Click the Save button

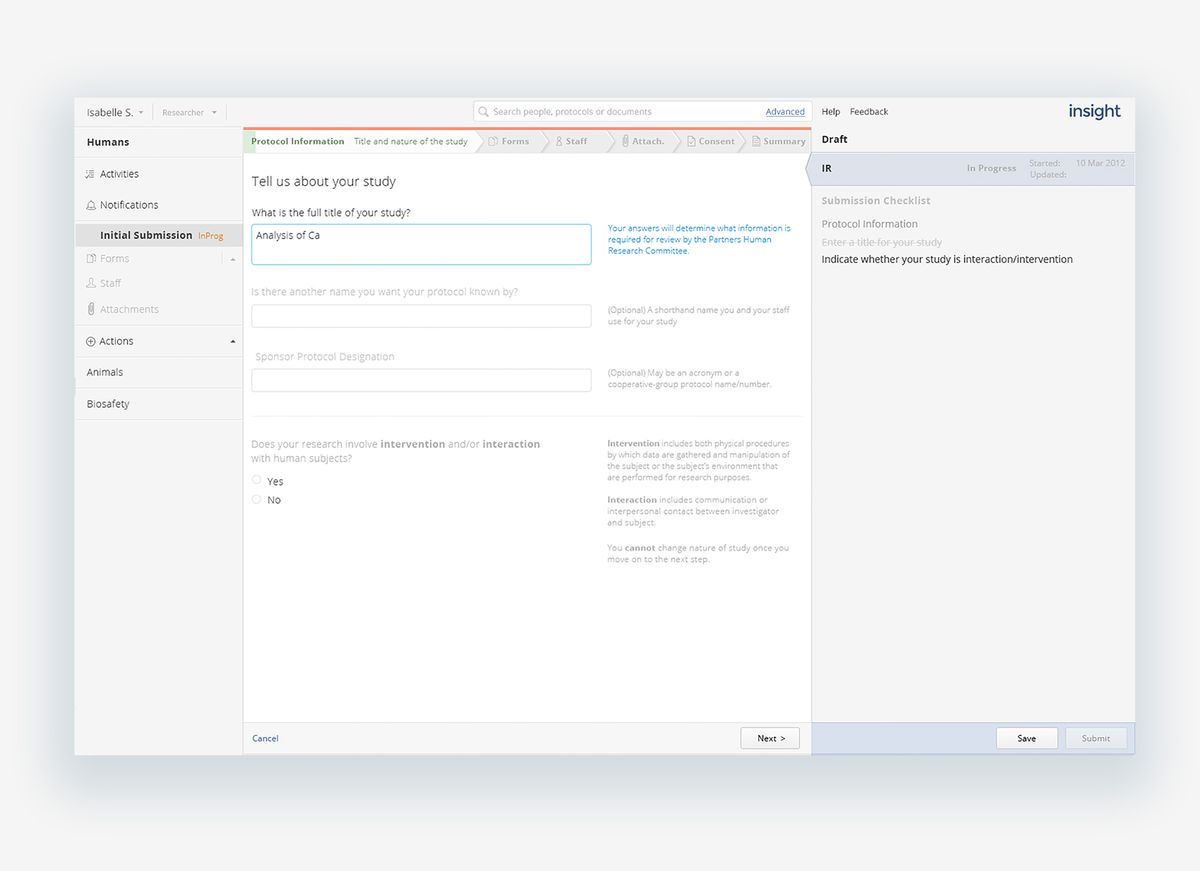[1027, 738]
